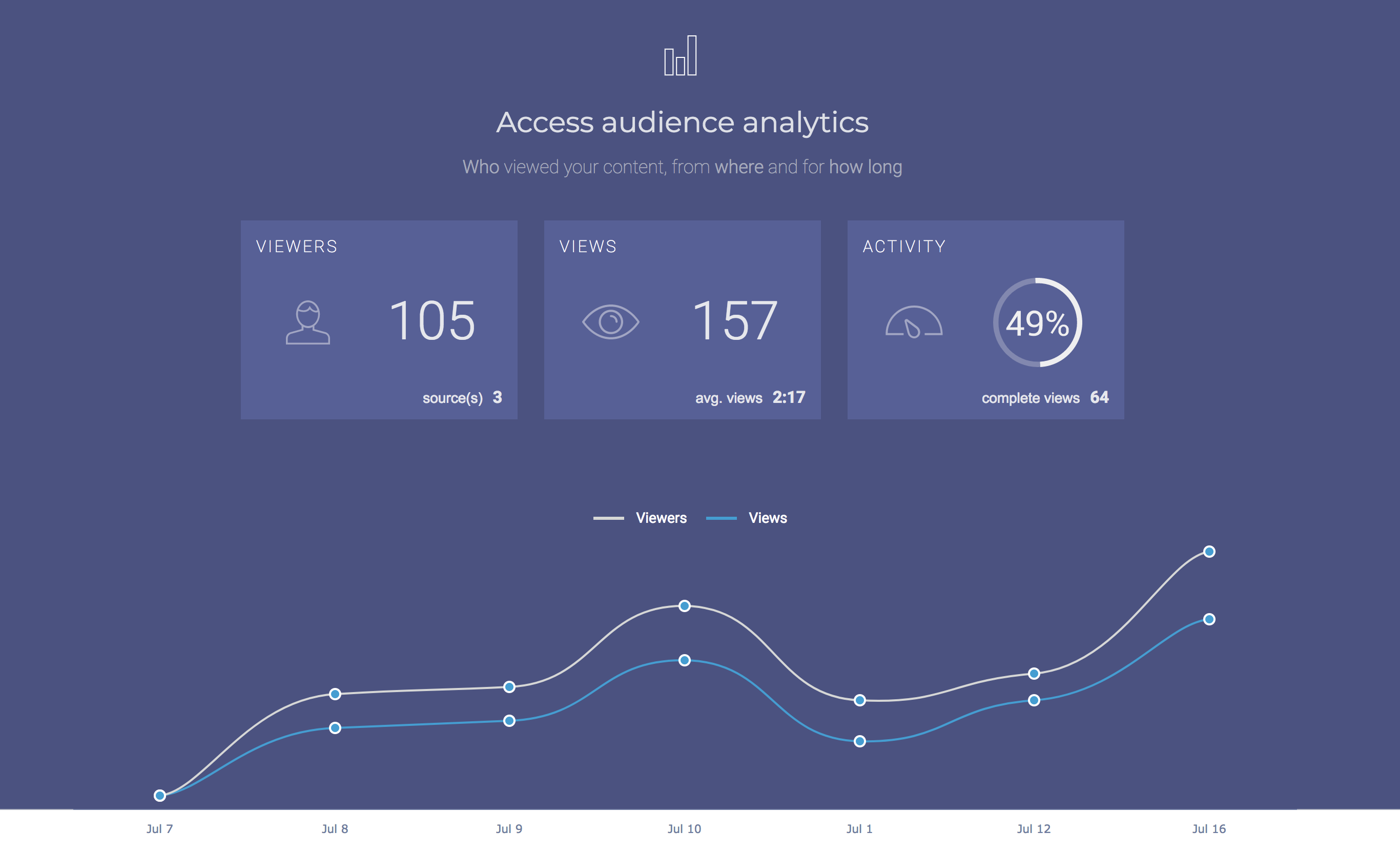
Task: Click the Access audience analytics heading
Action: point(683,122)
